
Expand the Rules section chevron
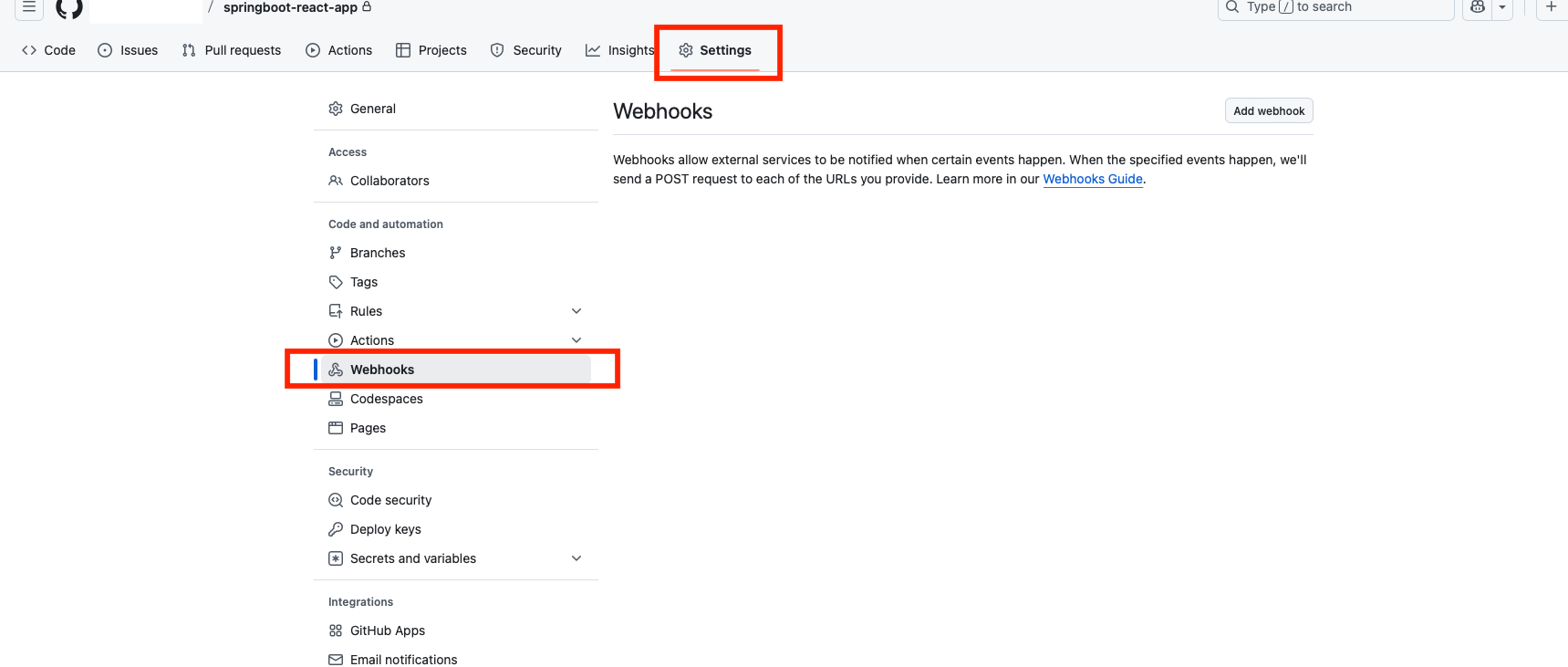(x=576, y=311)
